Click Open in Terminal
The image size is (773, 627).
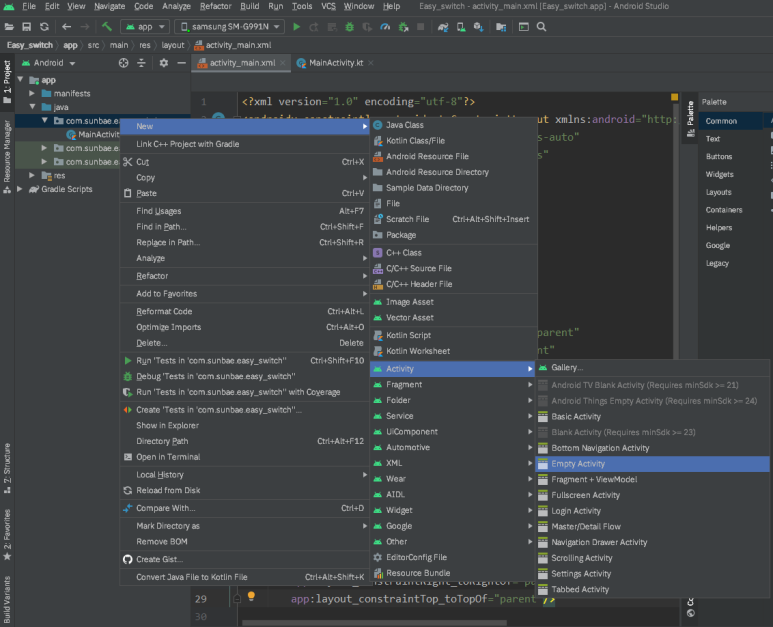tap(245, 457)
